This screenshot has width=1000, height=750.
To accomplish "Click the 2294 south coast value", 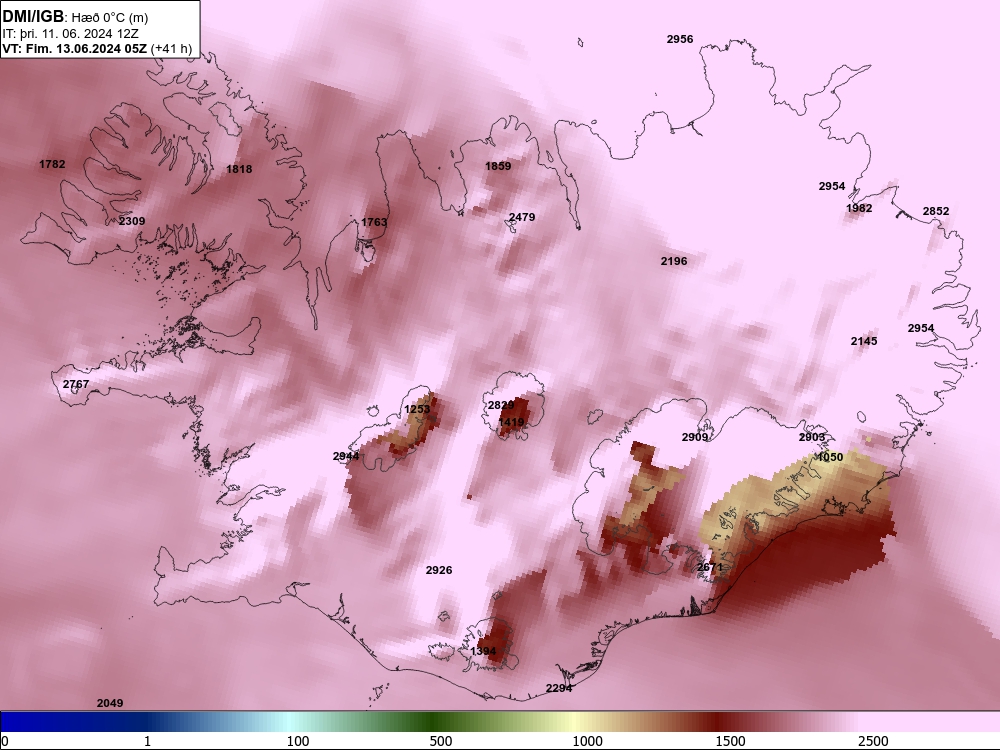I will 559,688.
